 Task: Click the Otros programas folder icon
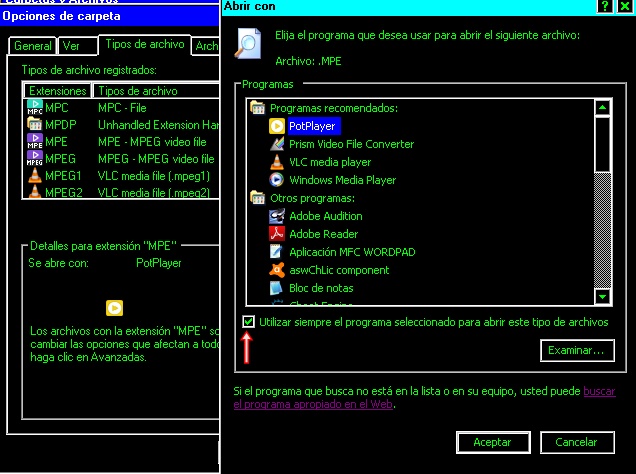(258, 198)
